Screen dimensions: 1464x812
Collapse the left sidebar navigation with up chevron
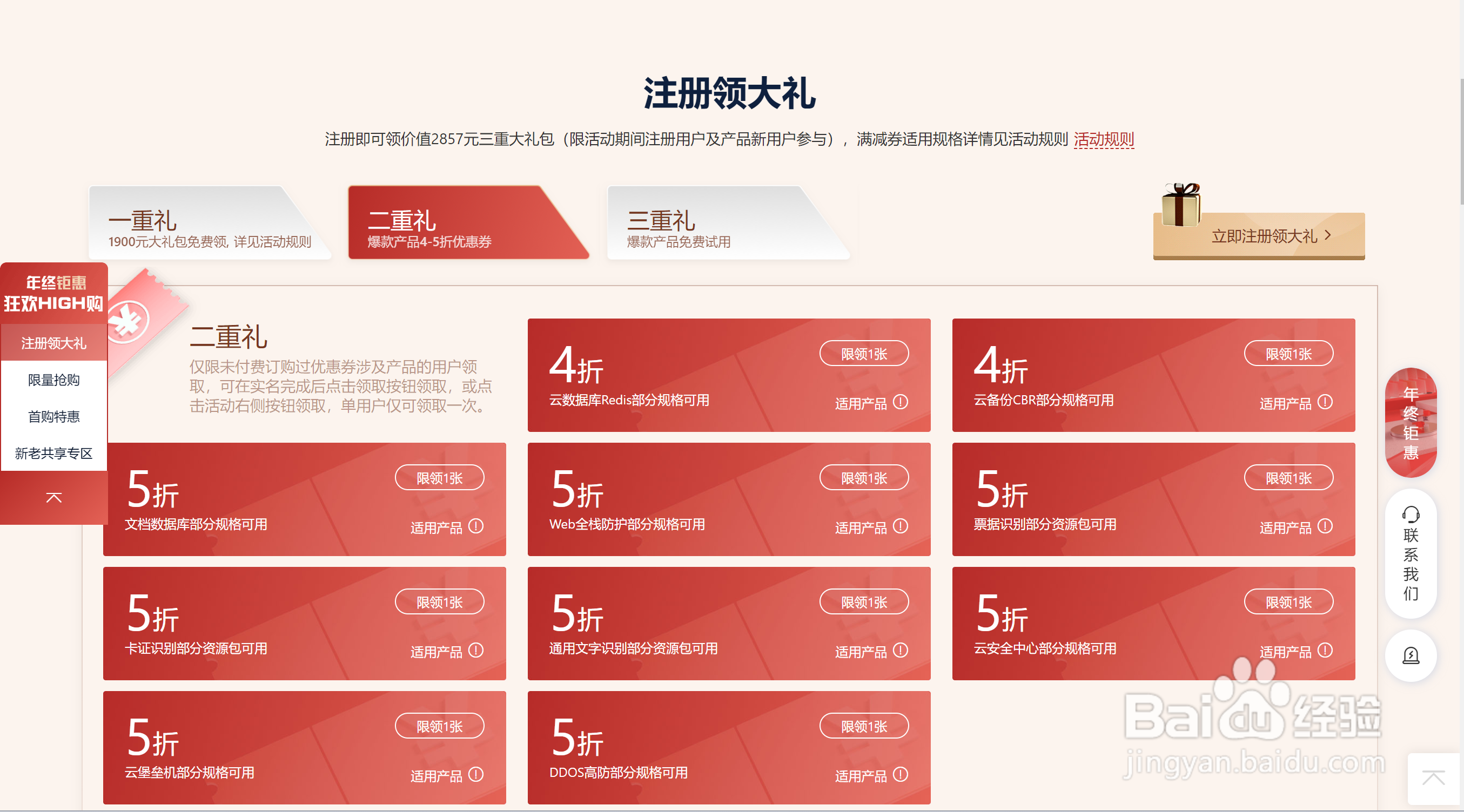(x=54, y=498)
